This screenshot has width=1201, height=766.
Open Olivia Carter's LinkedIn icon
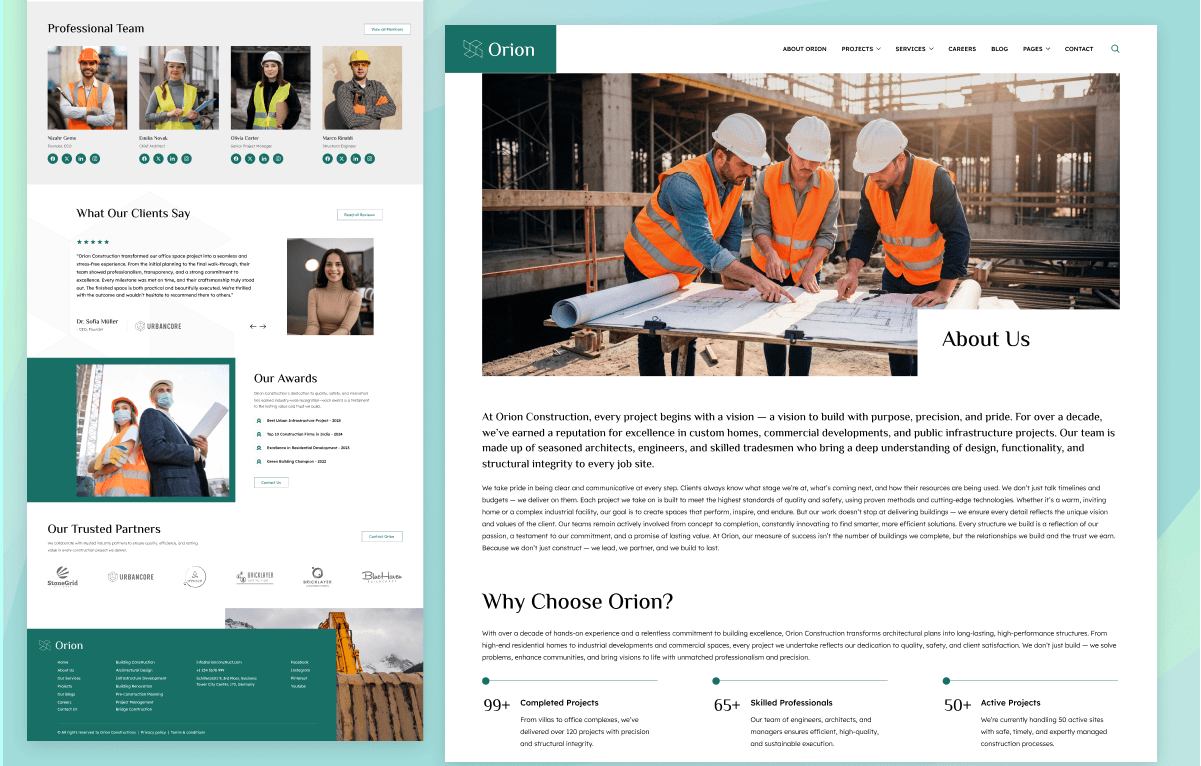(x=264, y=159)
